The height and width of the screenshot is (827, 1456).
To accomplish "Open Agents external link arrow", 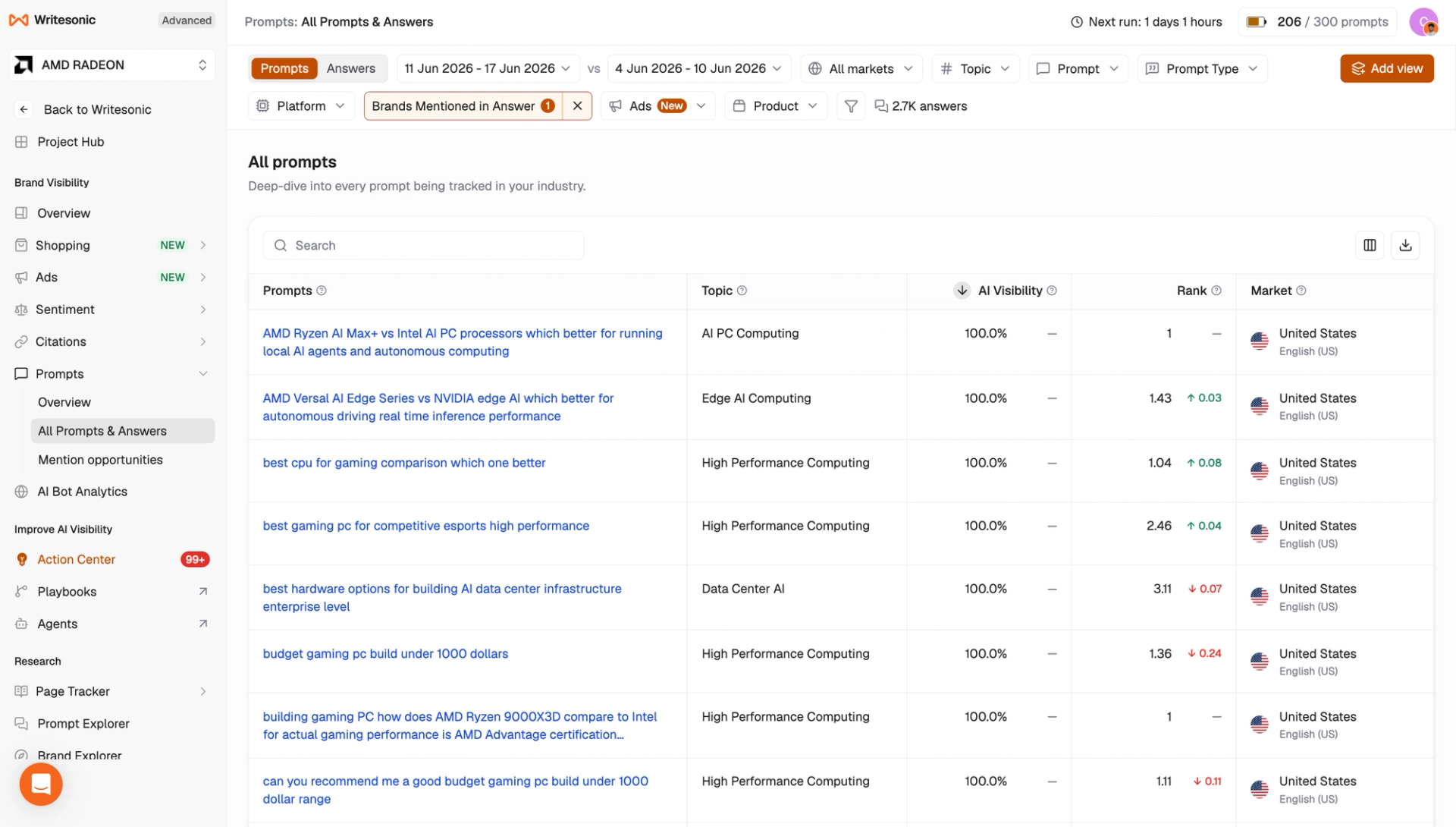I will click(x=202, y=624).
